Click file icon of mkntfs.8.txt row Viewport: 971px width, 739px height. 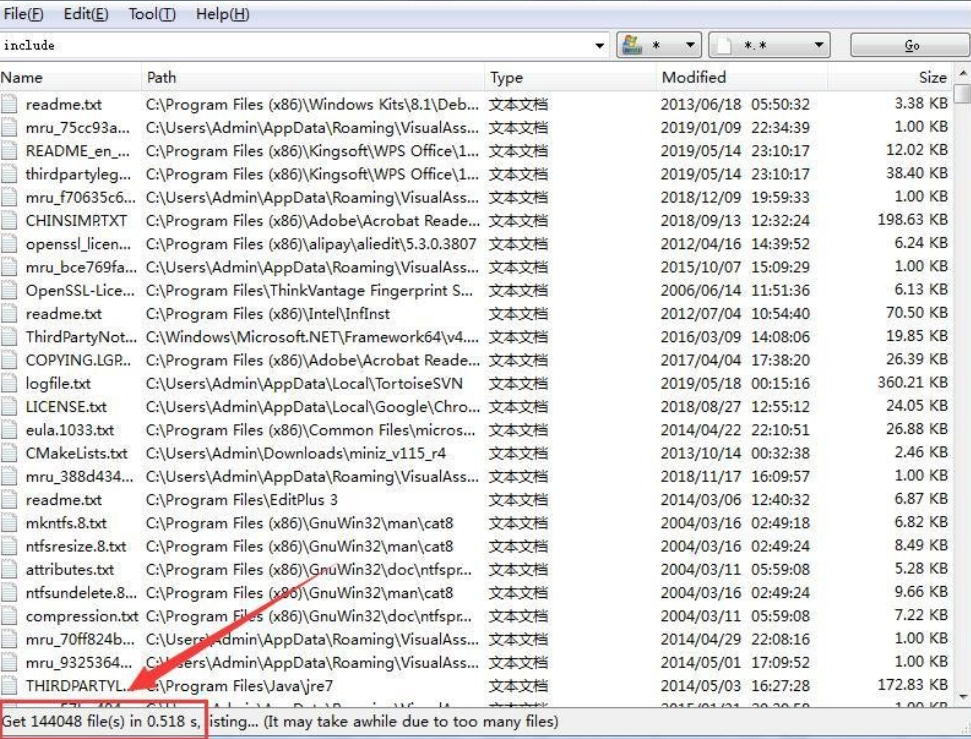[x=9, y=523]
